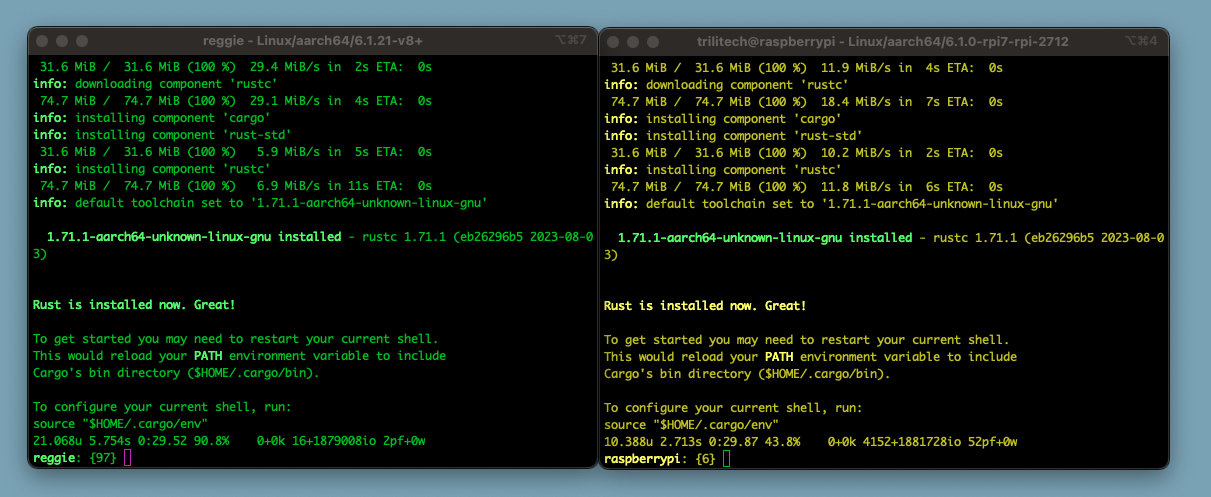Click the '18.4 MiB/s in 7s' line in raspberrypi

[x=807, y=101]
